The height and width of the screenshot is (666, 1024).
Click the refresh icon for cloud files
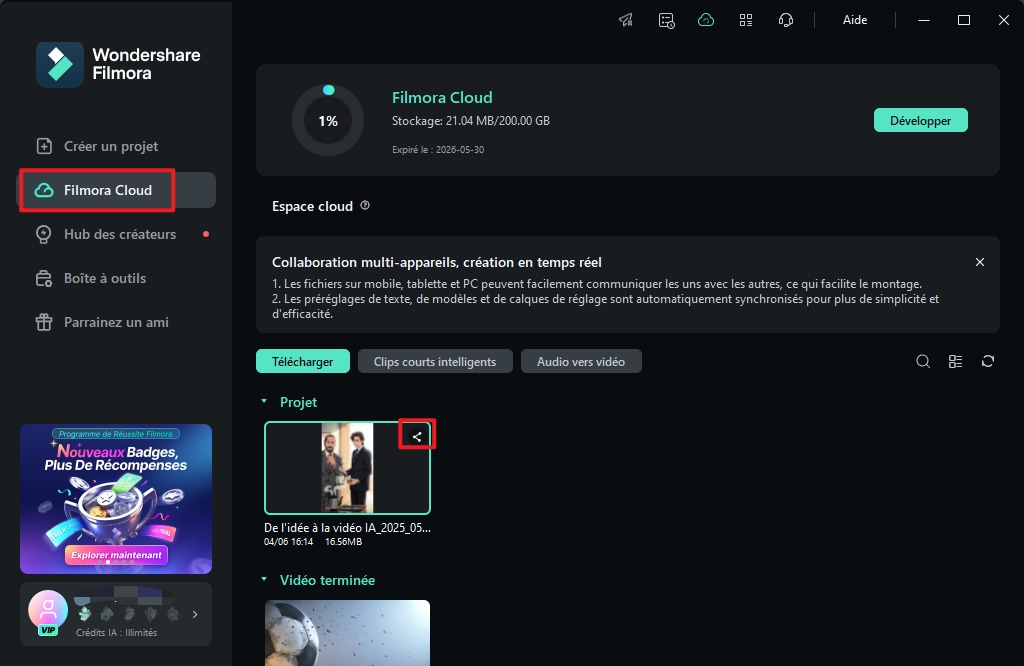click(x=987, y=361)
